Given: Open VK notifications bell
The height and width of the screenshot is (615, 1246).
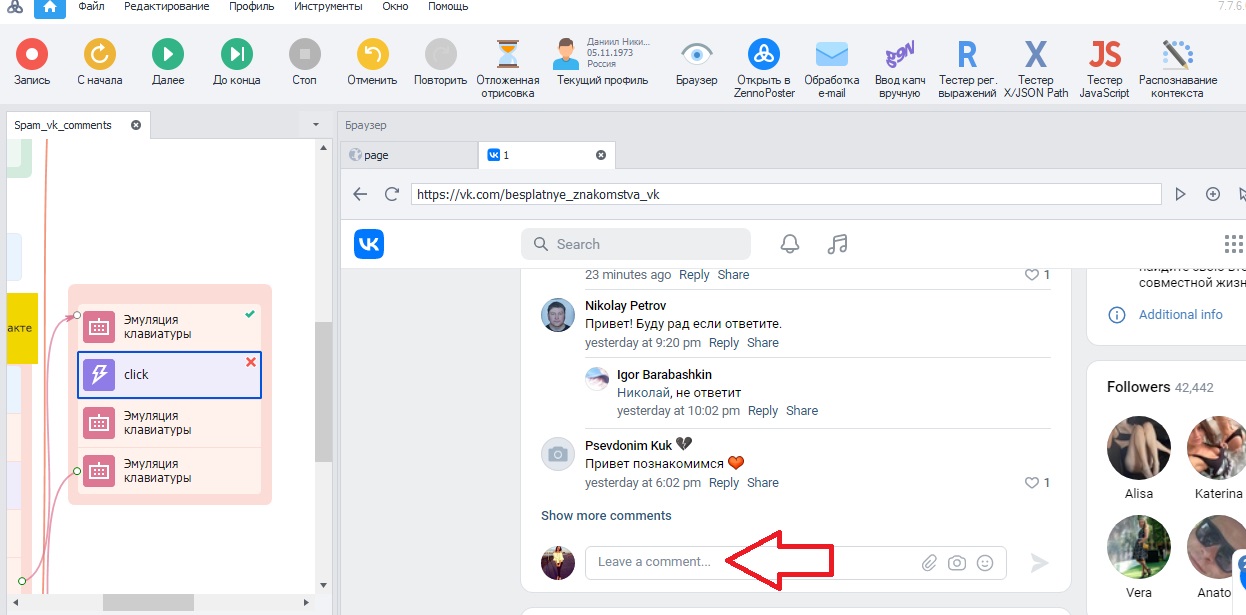Looking at the screenshot, I should pyautogui.click(x=790, y=244).
